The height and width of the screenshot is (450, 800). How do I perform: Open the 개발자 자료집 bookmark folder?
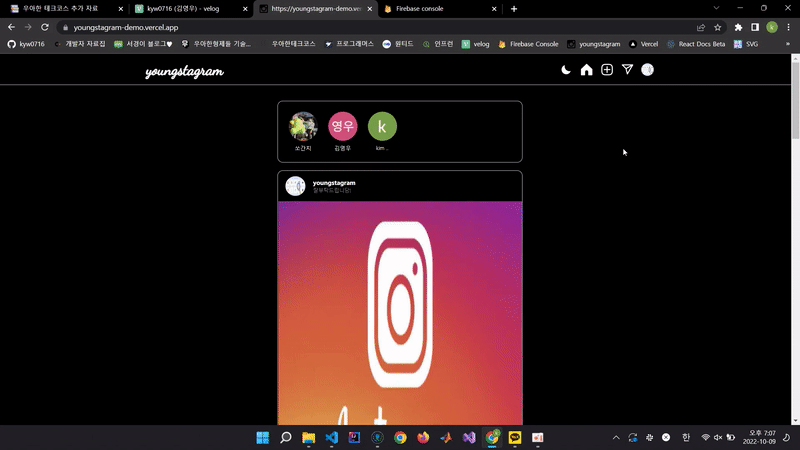click(80, 44)
